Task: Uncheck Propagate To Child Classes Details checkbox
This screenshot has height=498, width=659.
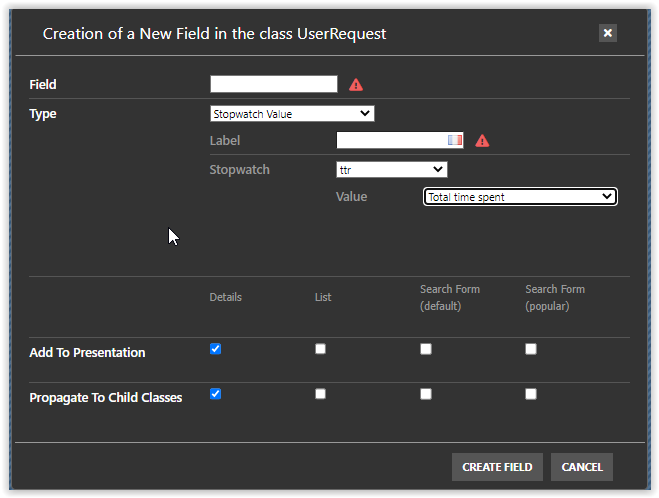Action: [x=215, y=394]
